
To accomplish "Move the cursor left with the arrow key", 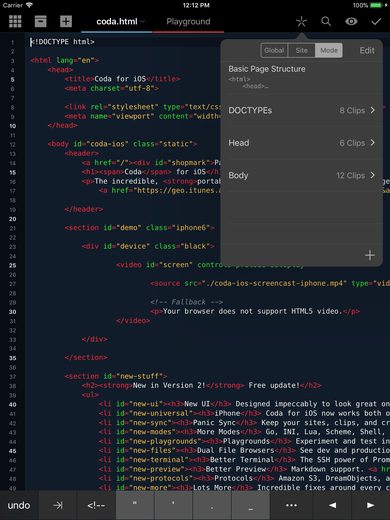I will pos(332,505).
